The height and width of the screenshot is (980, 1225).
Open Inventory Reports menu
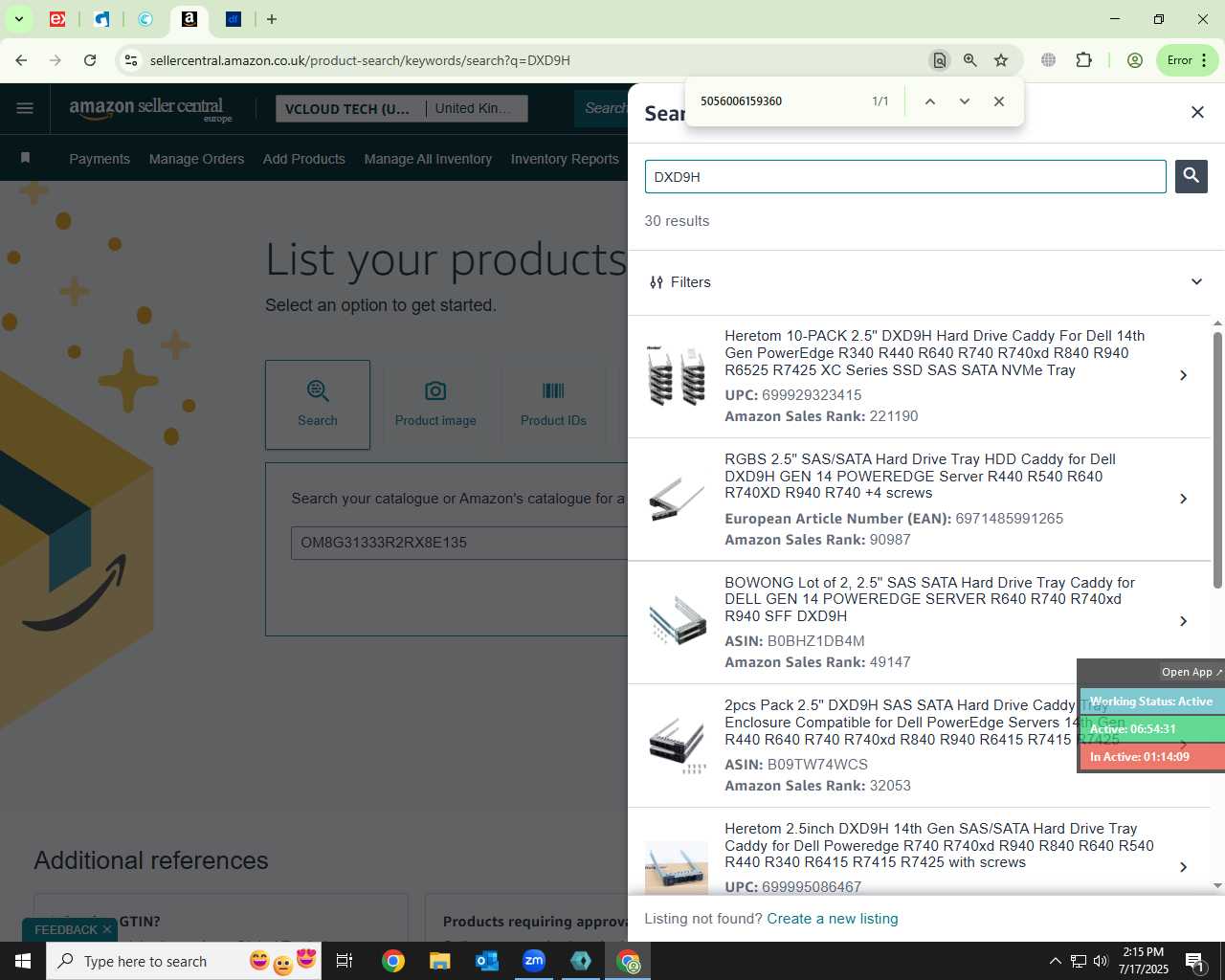coord(565,159)
